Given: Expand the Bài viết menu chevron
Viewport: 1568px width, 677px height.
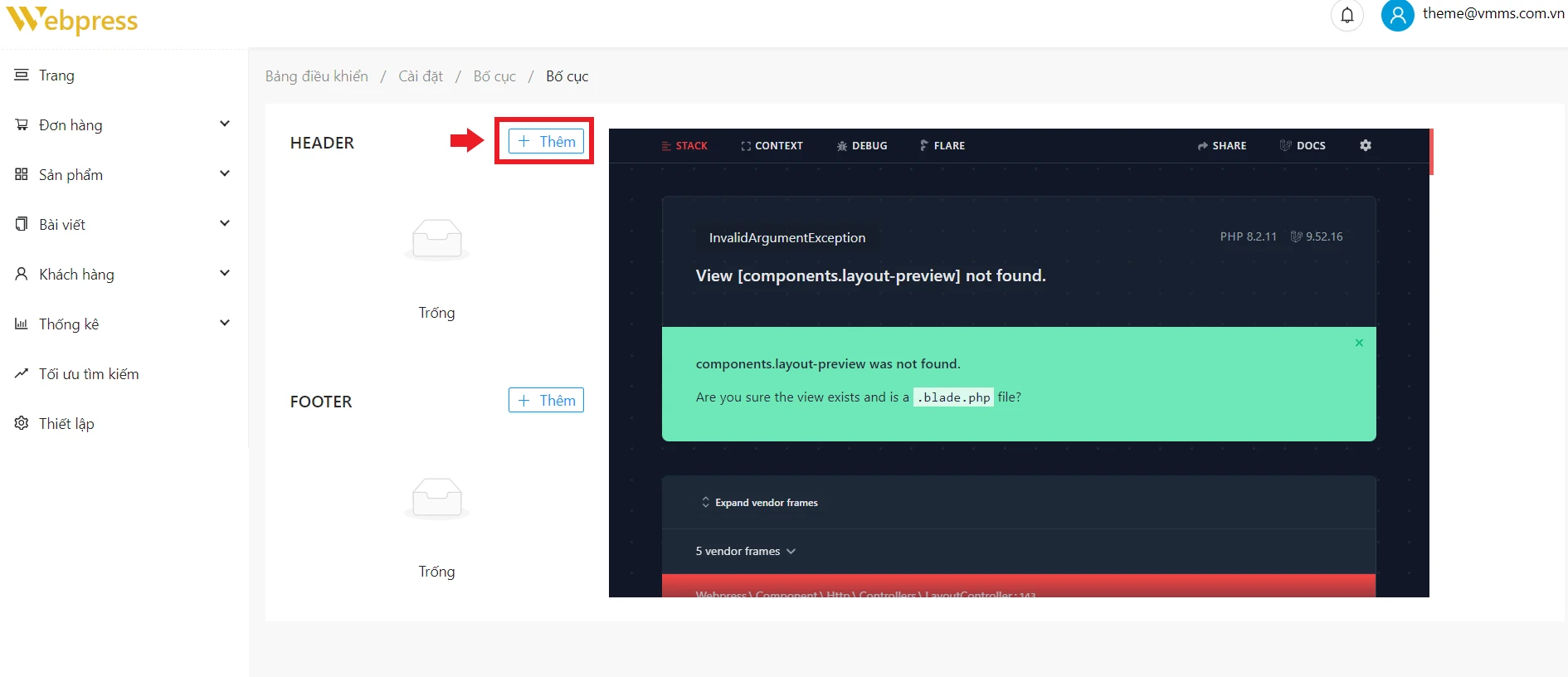Looking at the screenshot, I should 224,223.
